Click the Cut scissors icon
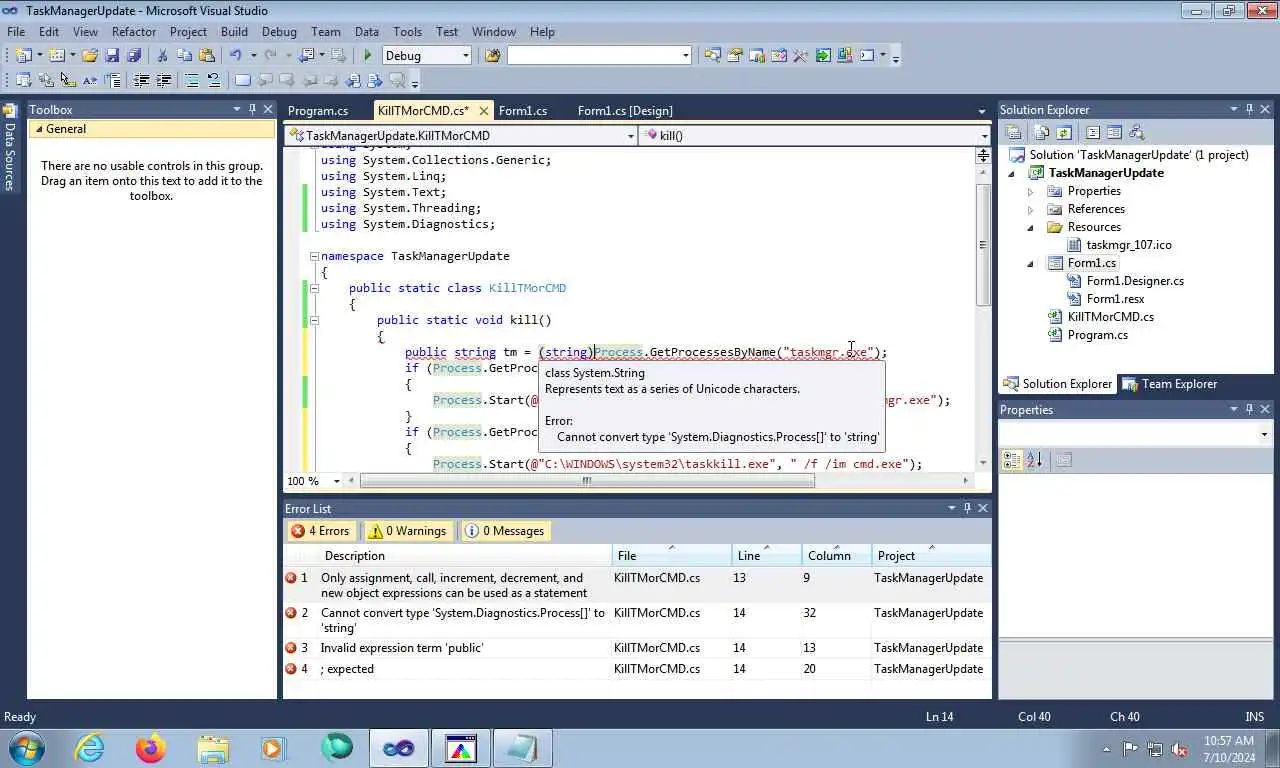The height and width of the screenshot is (768, 1280). [162, 56]
